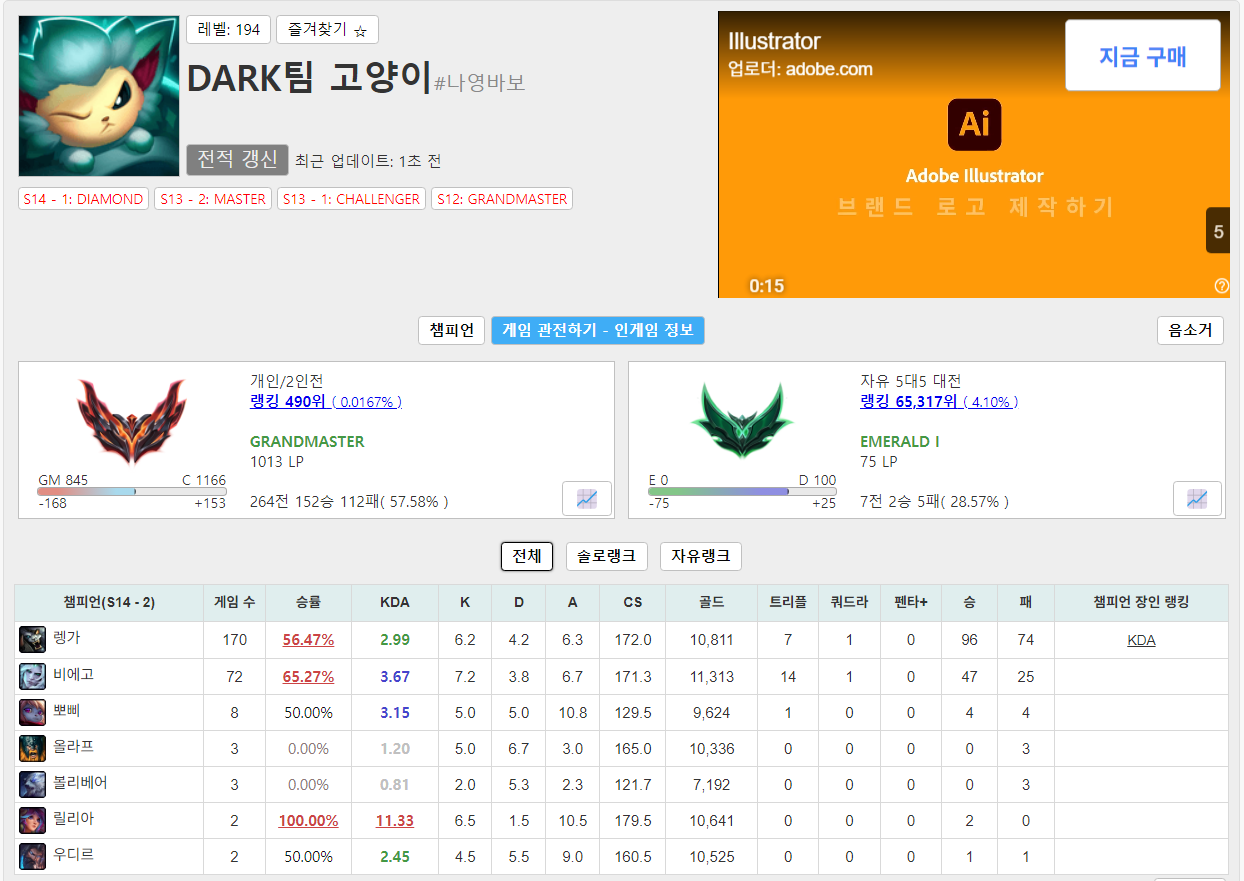The image size is (1244, 881).
Task: Click the Olaf (올라프) champion icon
Action: [33, 748]
